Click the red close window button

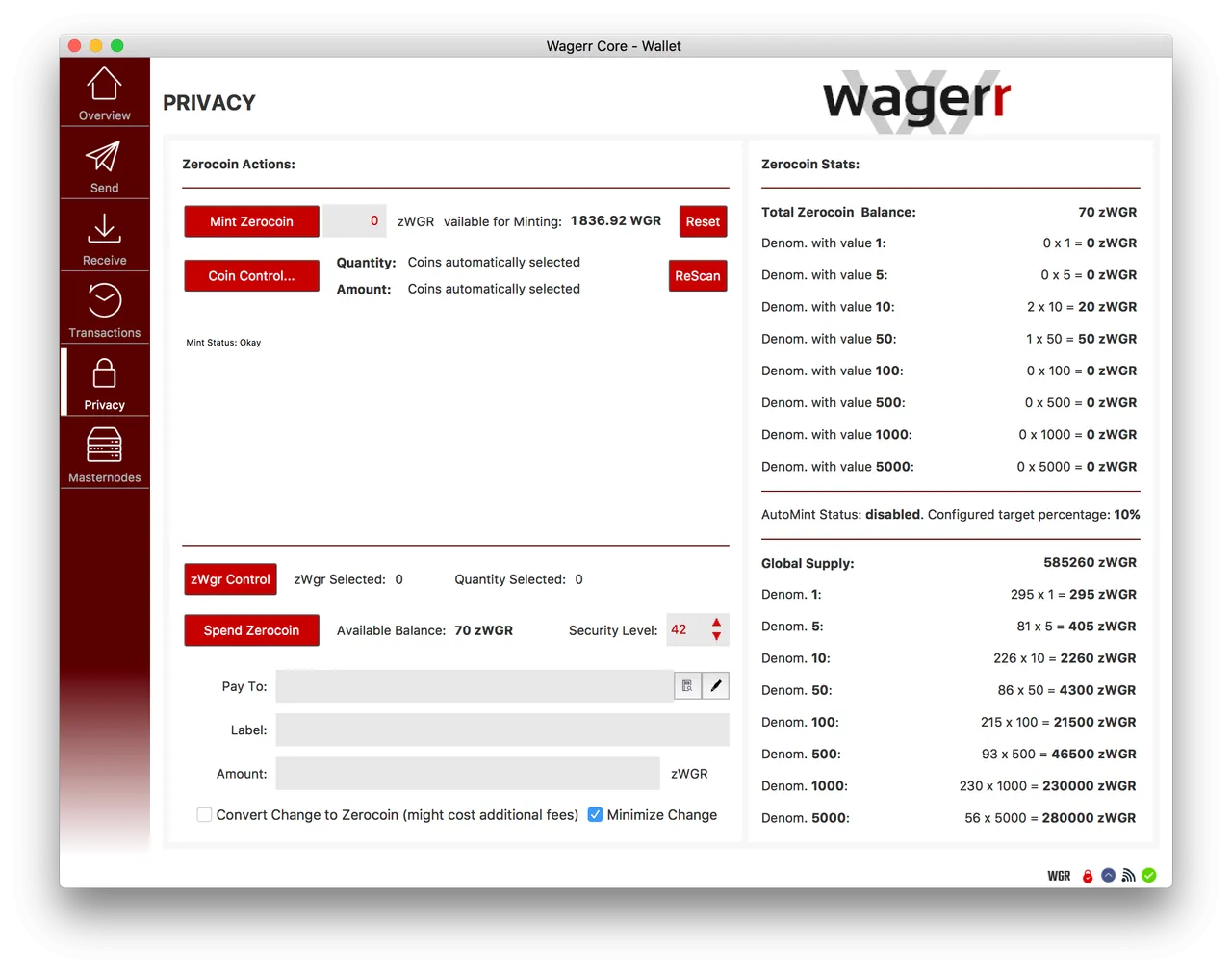tap(75, 45)
